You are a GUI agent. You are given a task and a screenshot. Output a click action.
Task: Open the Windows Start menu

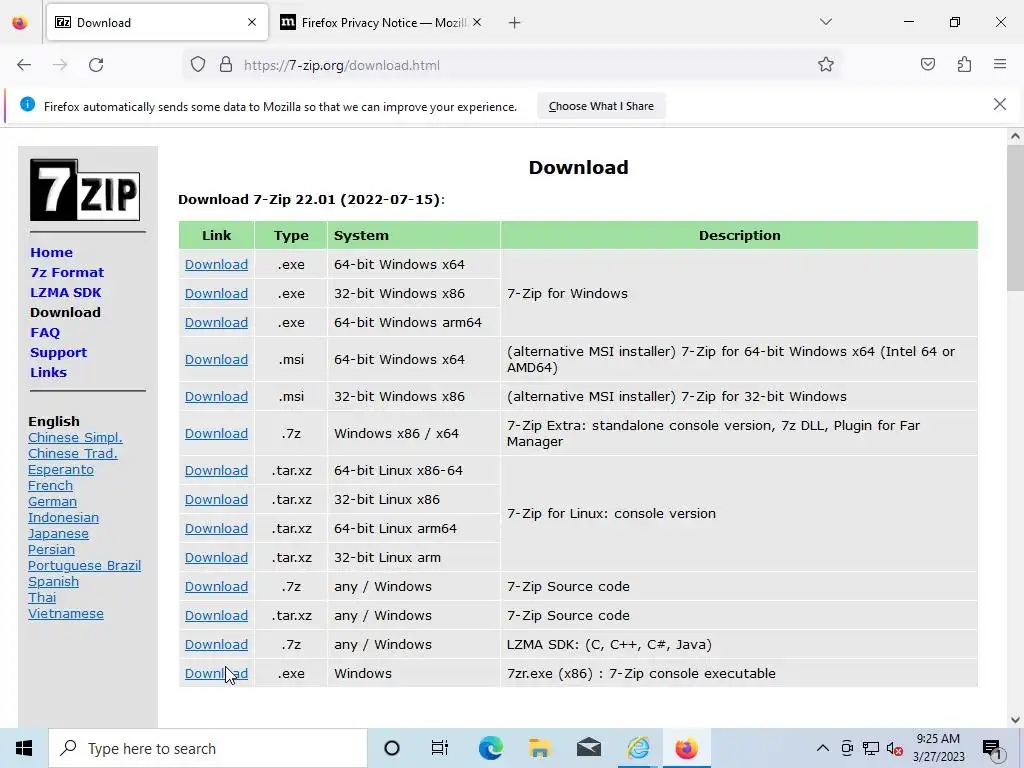(24, 748)
